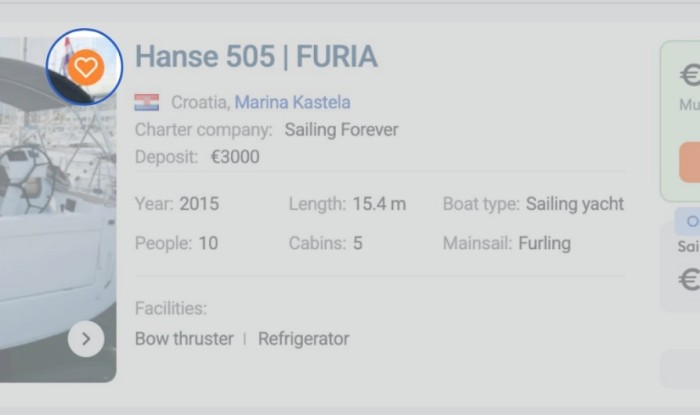
Task: Show next boat photo with arrow
Action: (86, 339)
